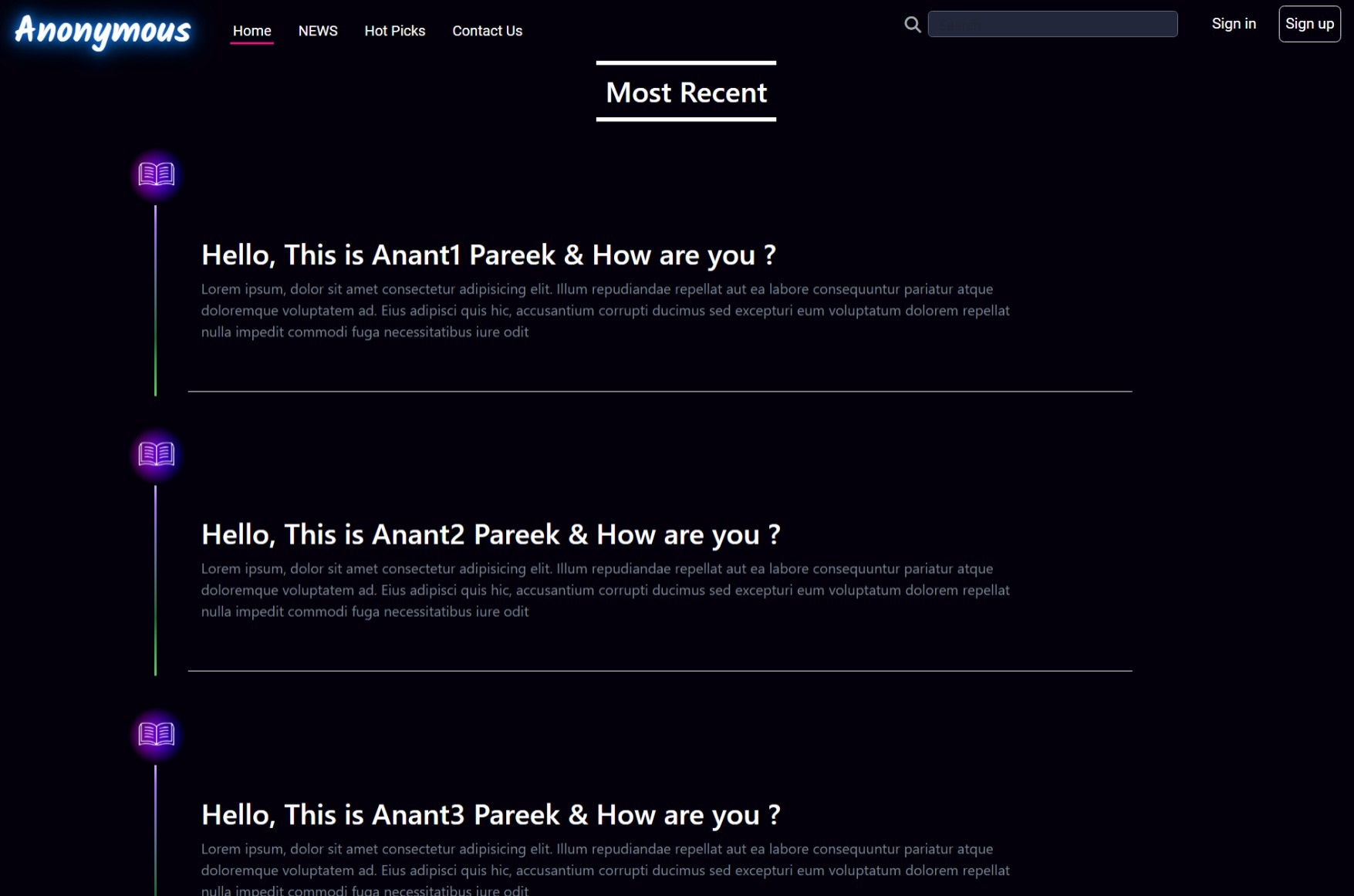Click the book icon above Anant2 post
Viewport: 1354px width, 896px height.
156,454
